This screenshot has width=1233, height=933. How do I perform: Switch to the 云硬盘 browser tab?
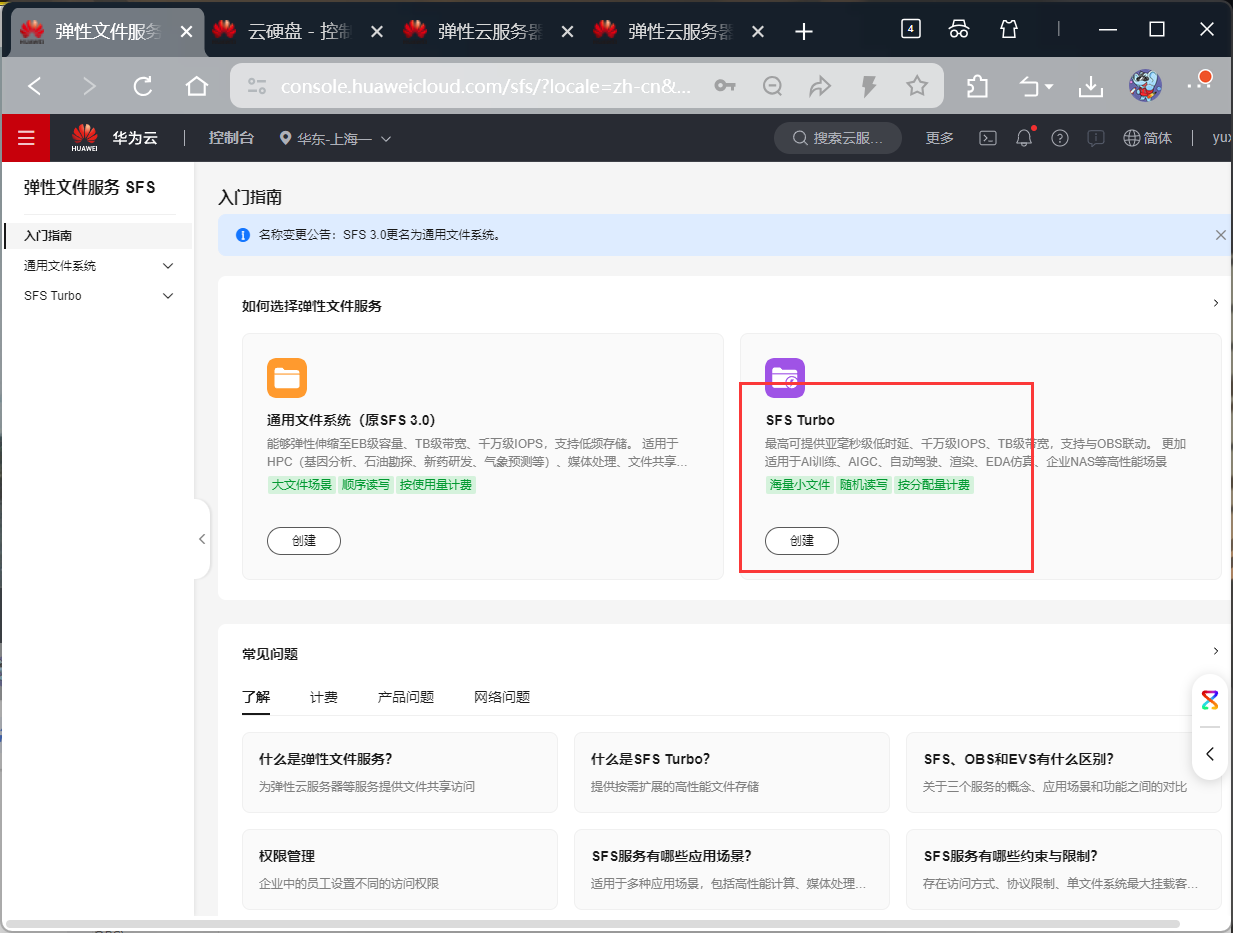tap(298, 32)
